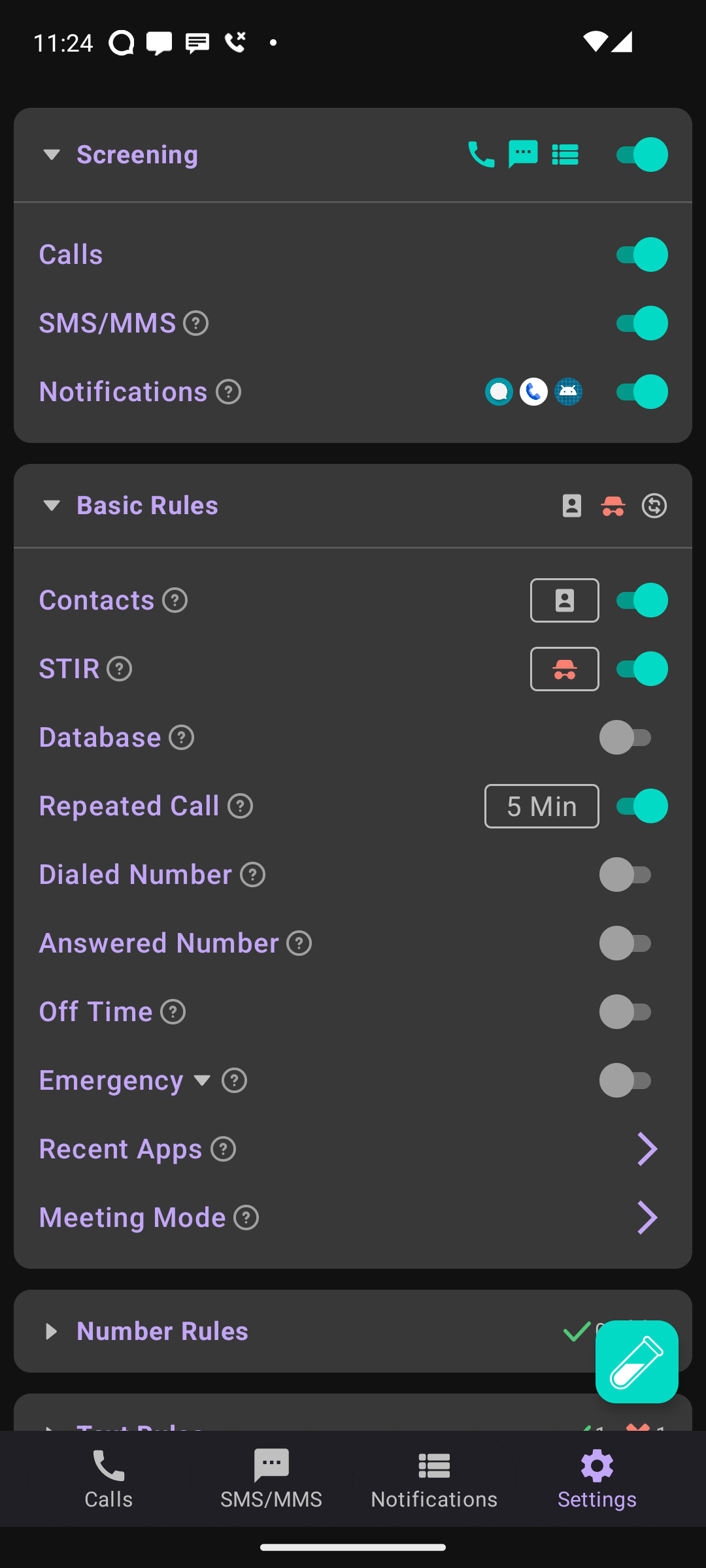Tap the incognito badge button in STIR row
The image size is (706, 1568).
point(565,669)
